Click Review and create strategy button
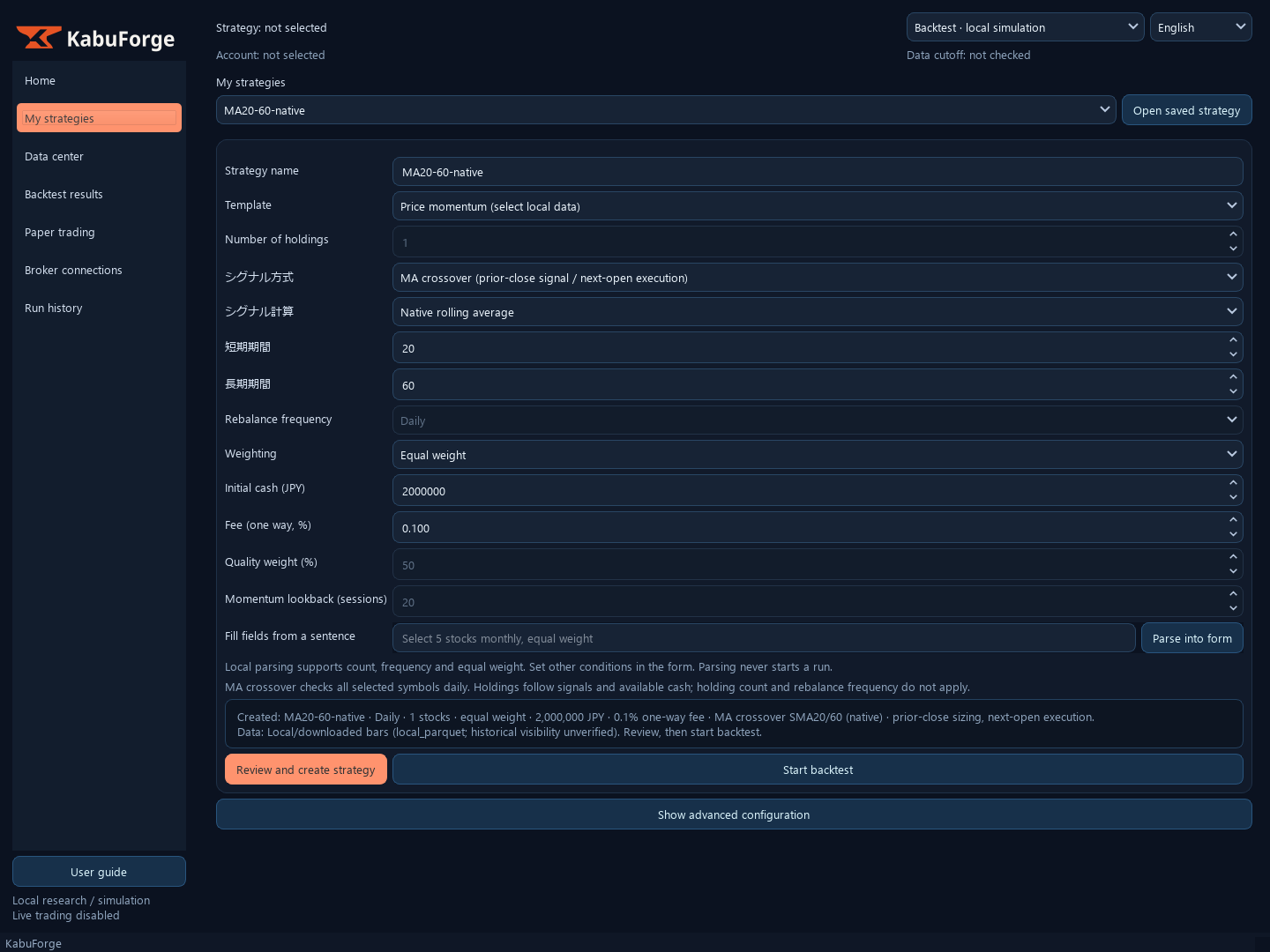Image resolution: width=1270 pixels, height=952 pixels. click(x=306, y=770)
